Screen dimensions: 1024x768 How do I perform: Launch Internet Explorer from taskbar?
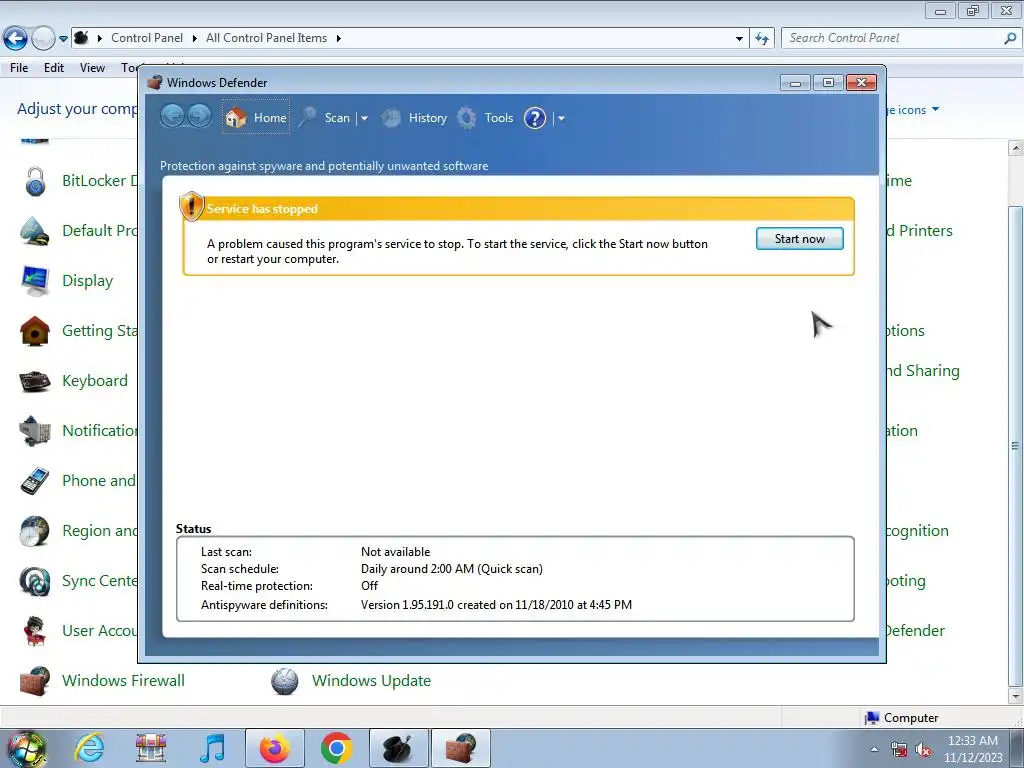pyautogui.click(x=89, y=748)
